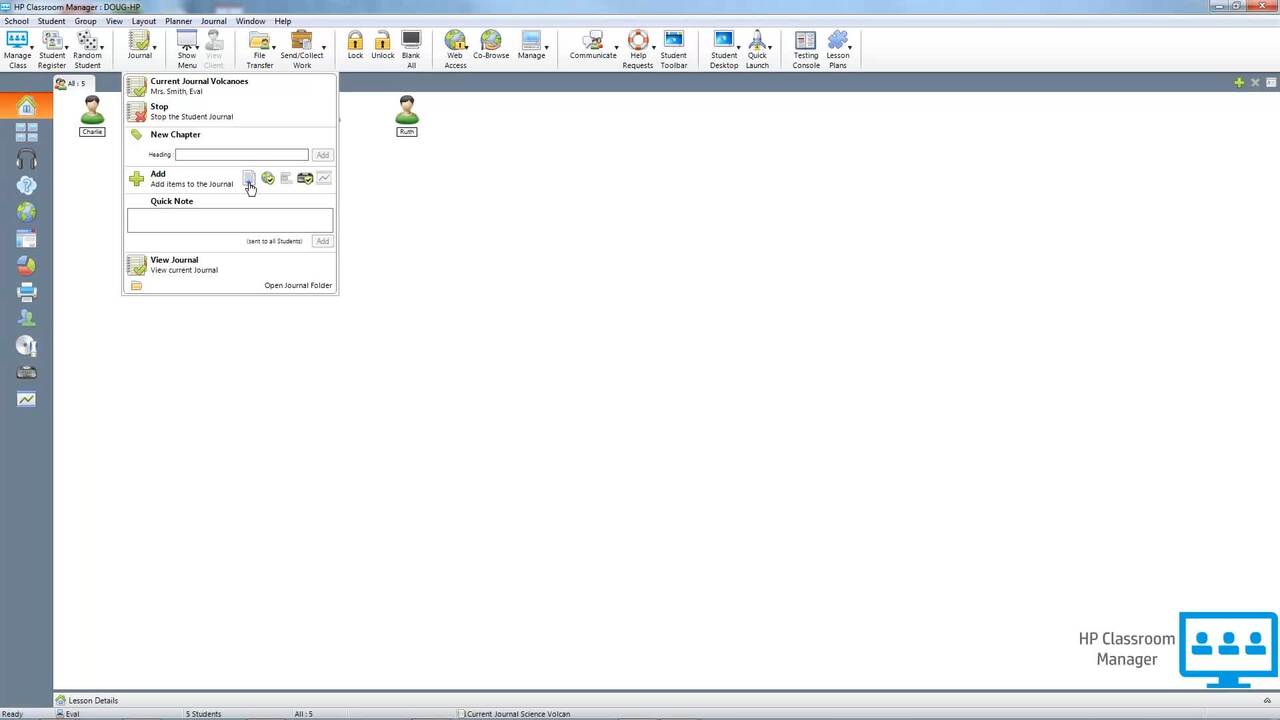Select the printer view in sidebar
1280x720 pixels.
pyautogui.click(x=26, y=292)
